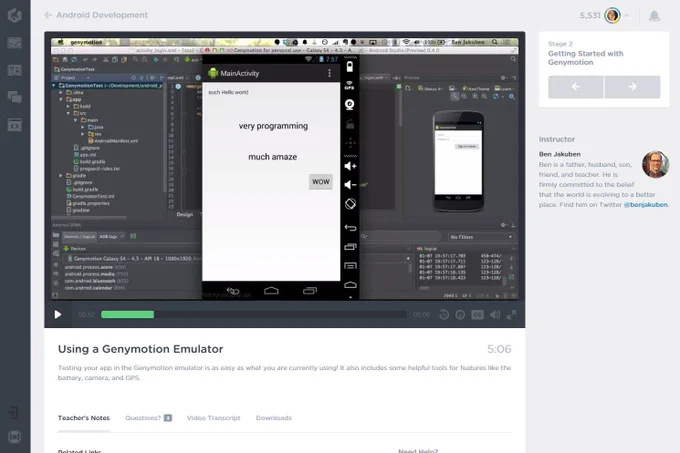Viewport: 680px width, 453px height.
Task: Expand the account menu arrow beside avatar
Action: coord(627,16)
